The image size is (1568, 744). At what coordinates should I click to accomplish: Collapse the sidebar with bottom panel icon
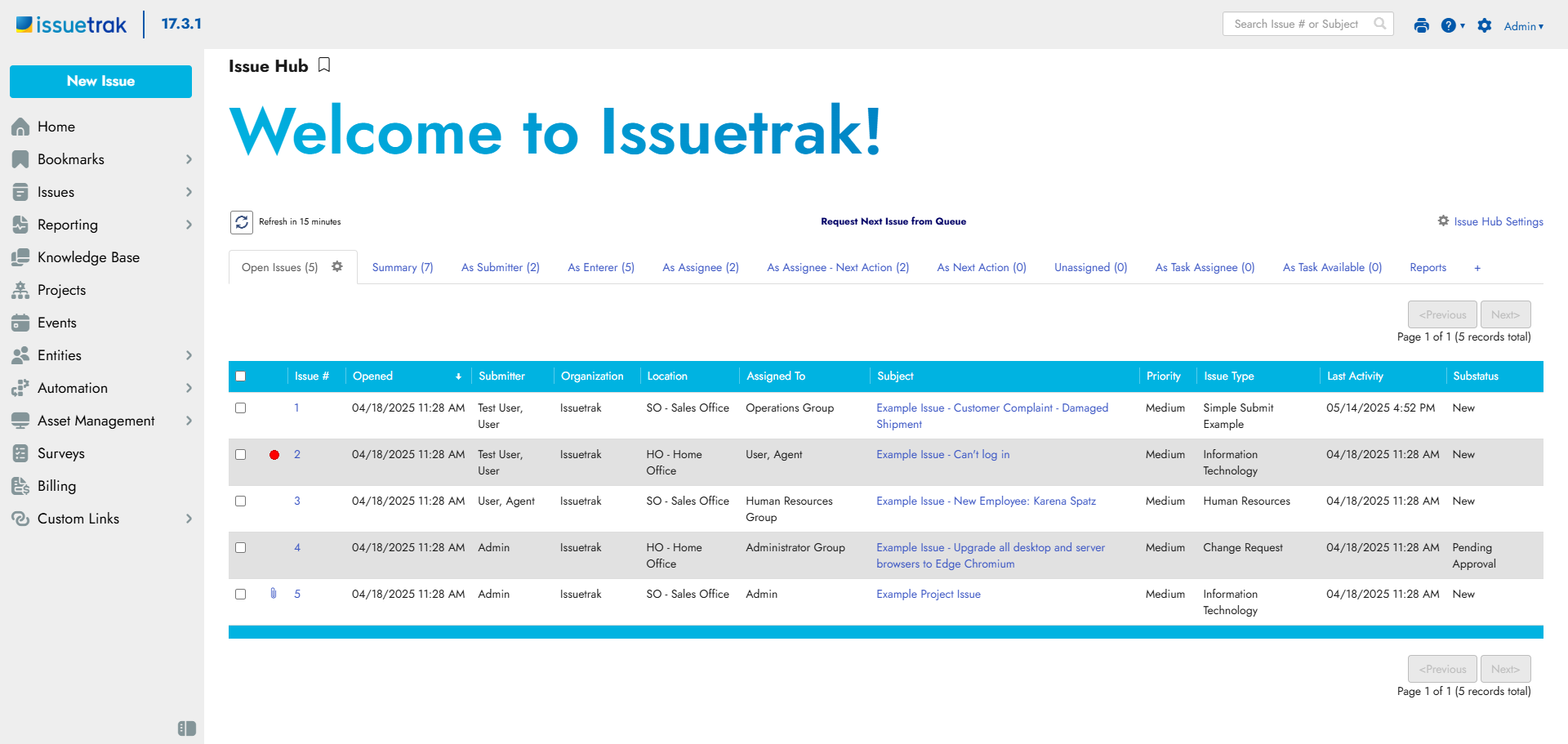tap(187, 728)
